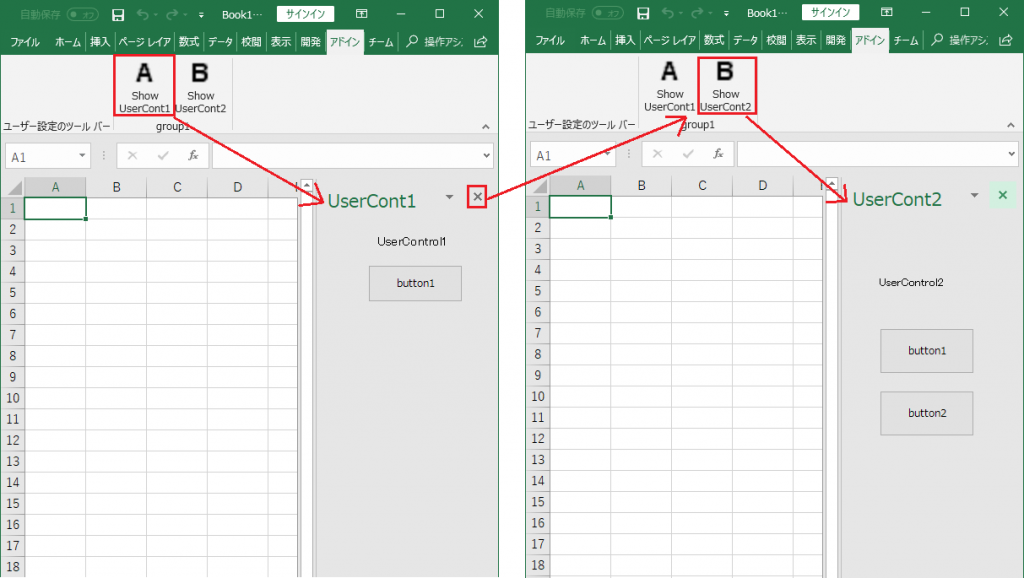Switch to the 開発 ribbon tab
The image size is (1024, 578).
click(x=310, y=41)
